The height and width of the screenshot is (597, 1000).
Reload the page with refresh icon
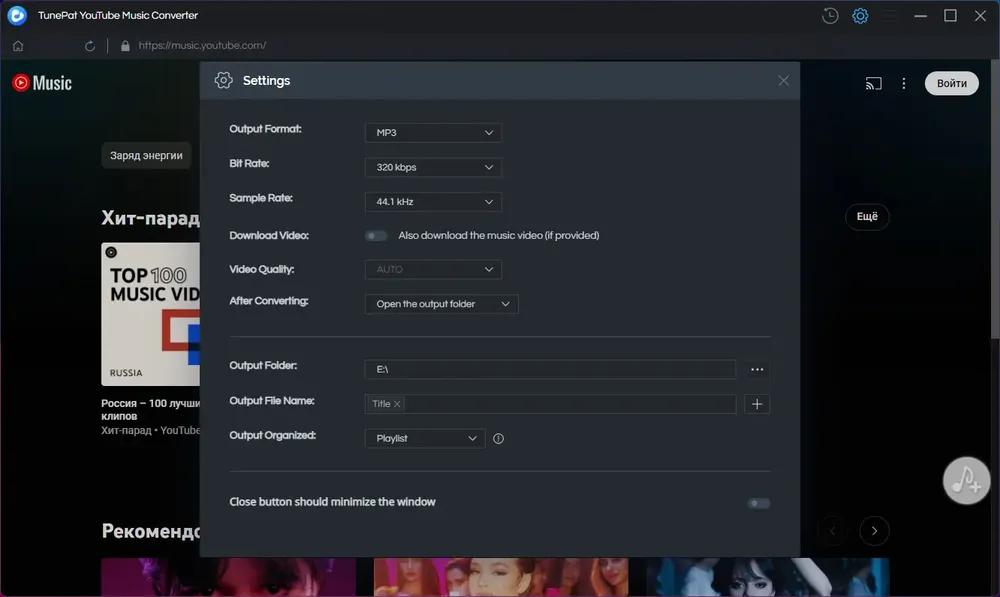pyautogui.click(x=90, y=46)
